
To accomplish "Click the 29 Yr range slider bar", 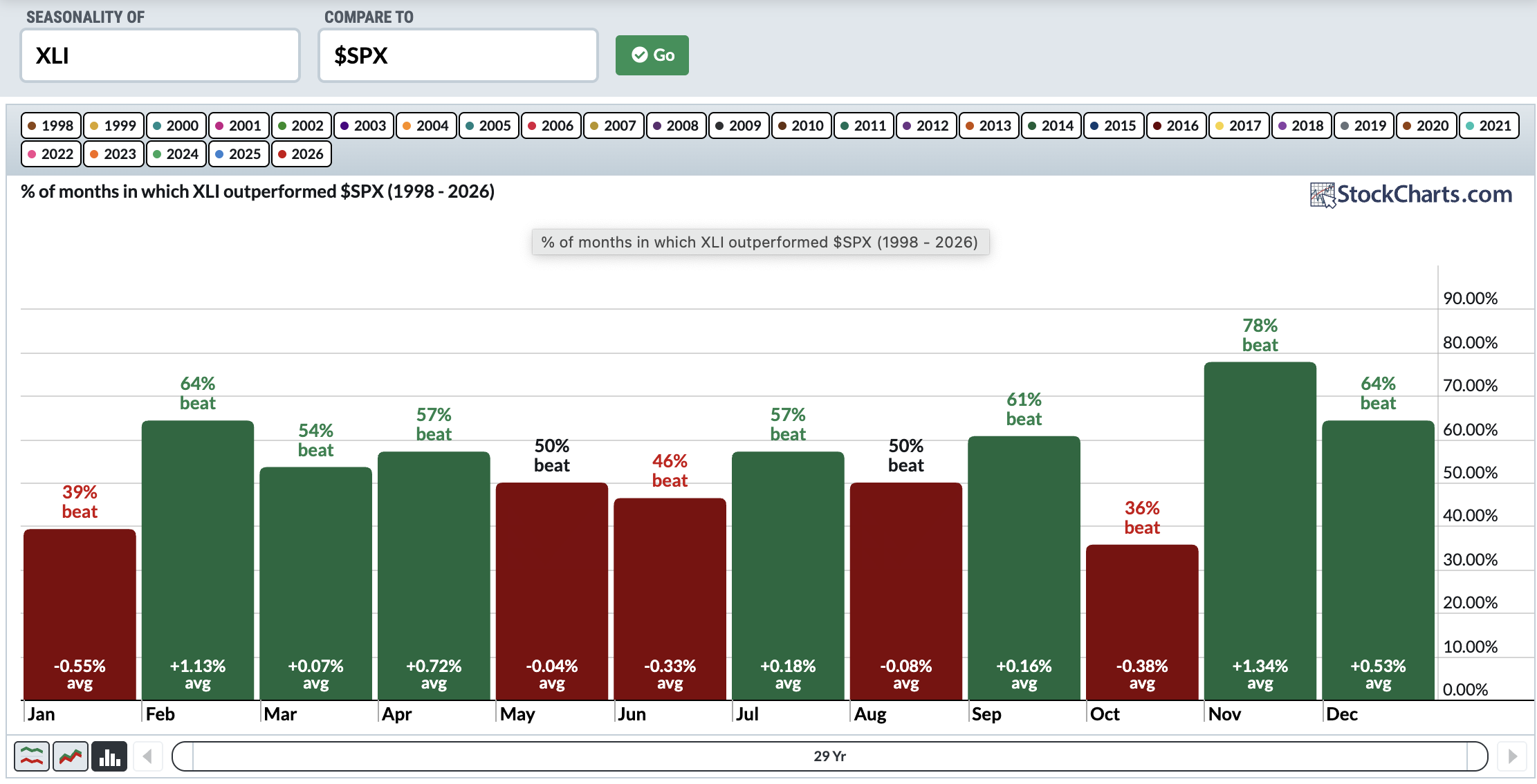I will coord(830,756).
